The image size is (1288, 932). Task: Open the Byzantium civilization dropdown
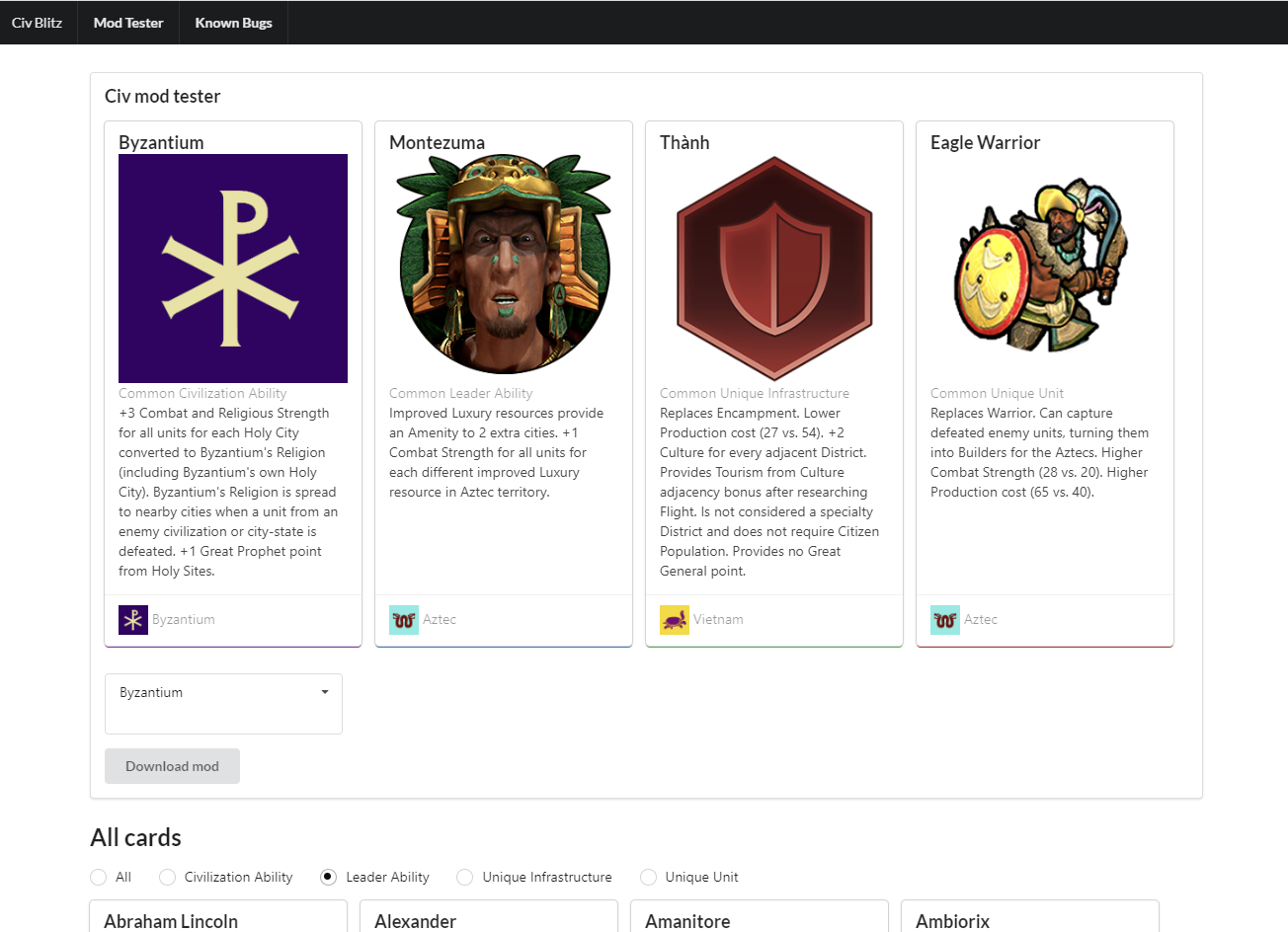(223, 704)
